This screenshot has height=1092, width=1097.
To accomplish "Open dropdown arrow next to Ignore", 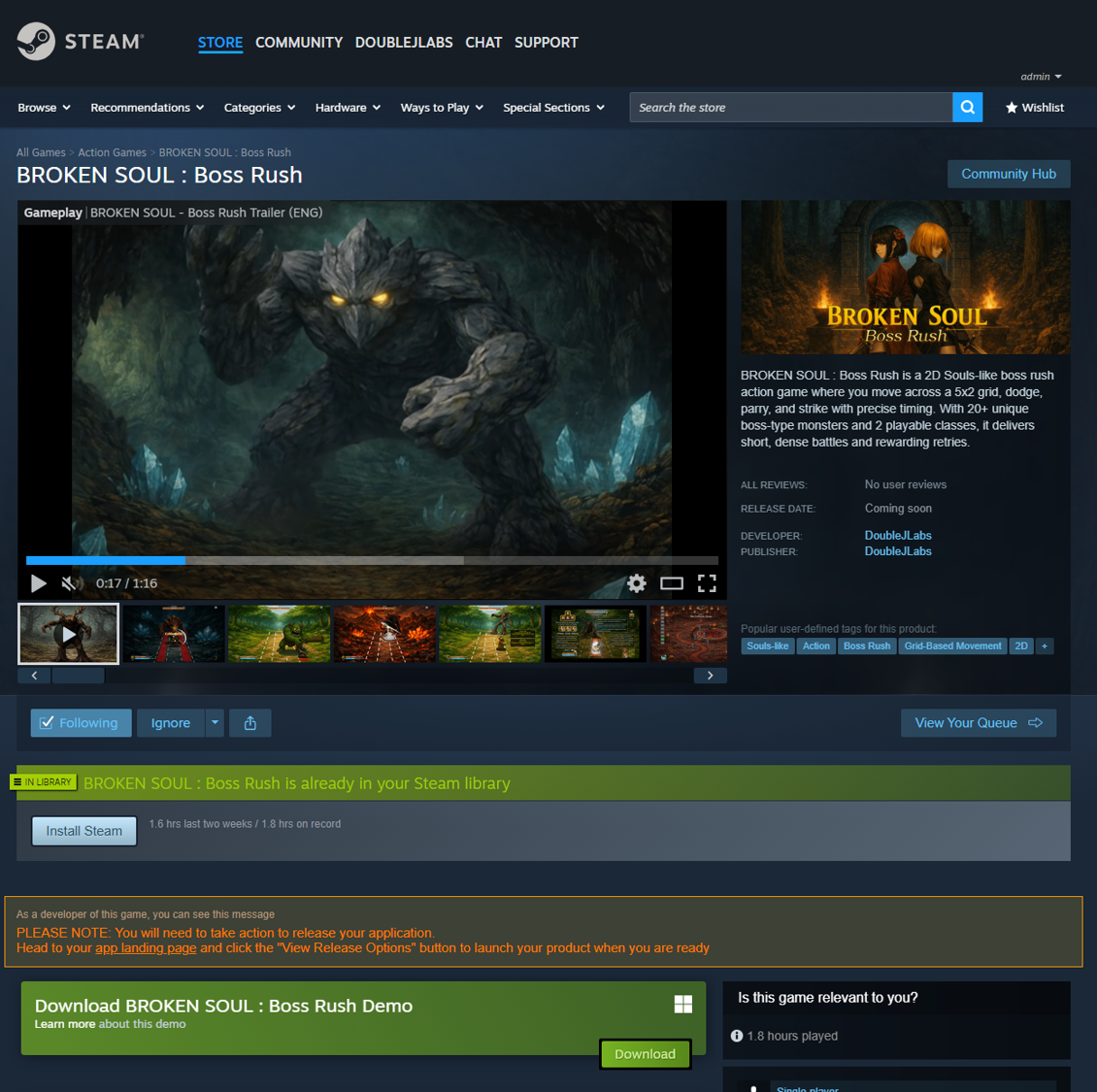I will 216,723.
